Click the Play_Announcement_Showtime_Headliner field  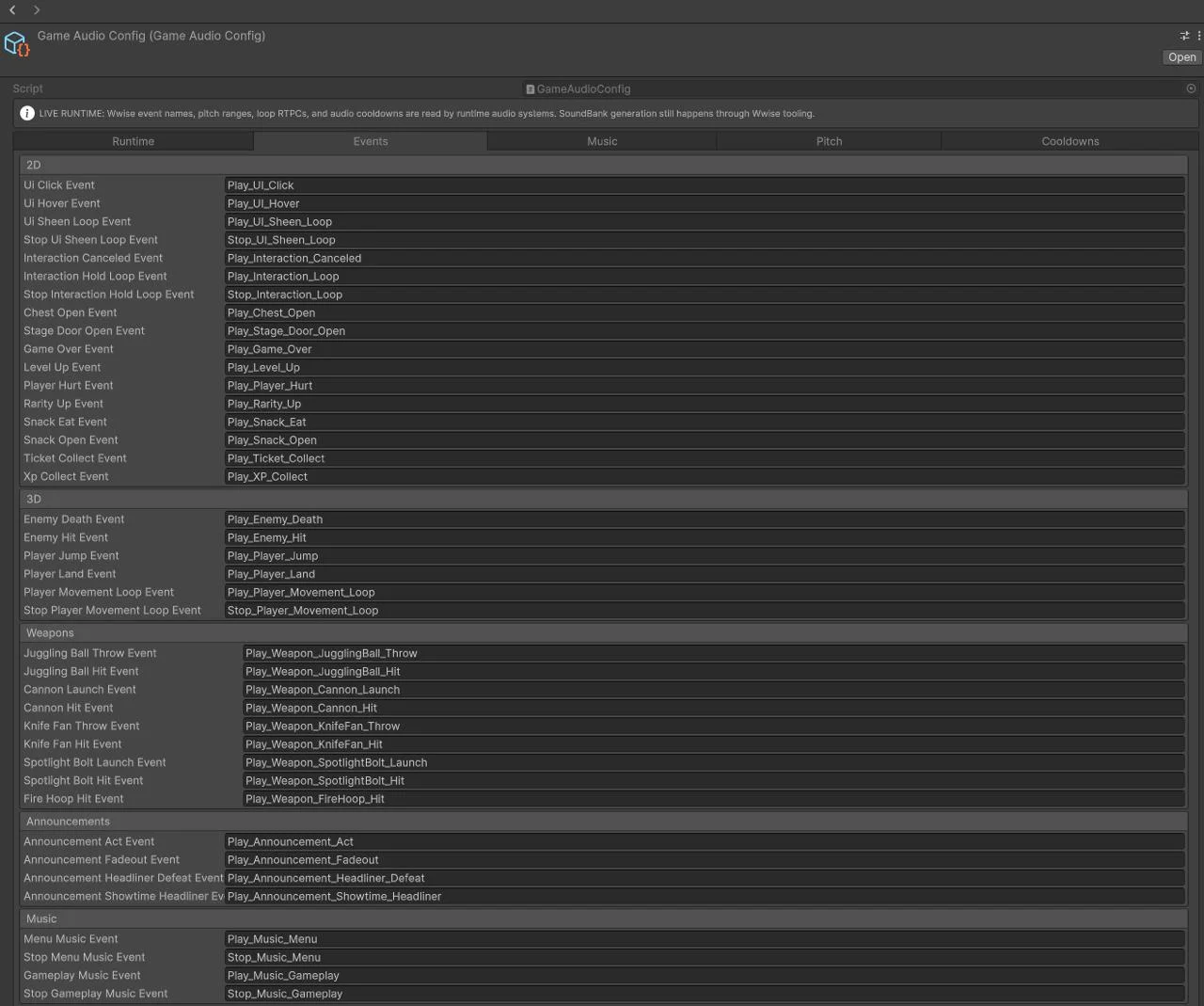click(x=705, y=897)
